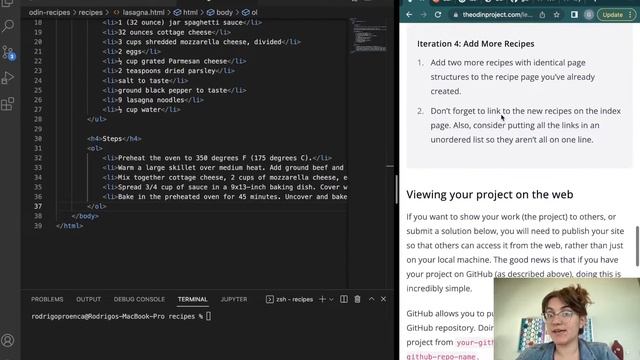The height and width of the screenshot is (360, 640).
Task: Click the lasagna.html breadcrumb
Action: (139, 12)
